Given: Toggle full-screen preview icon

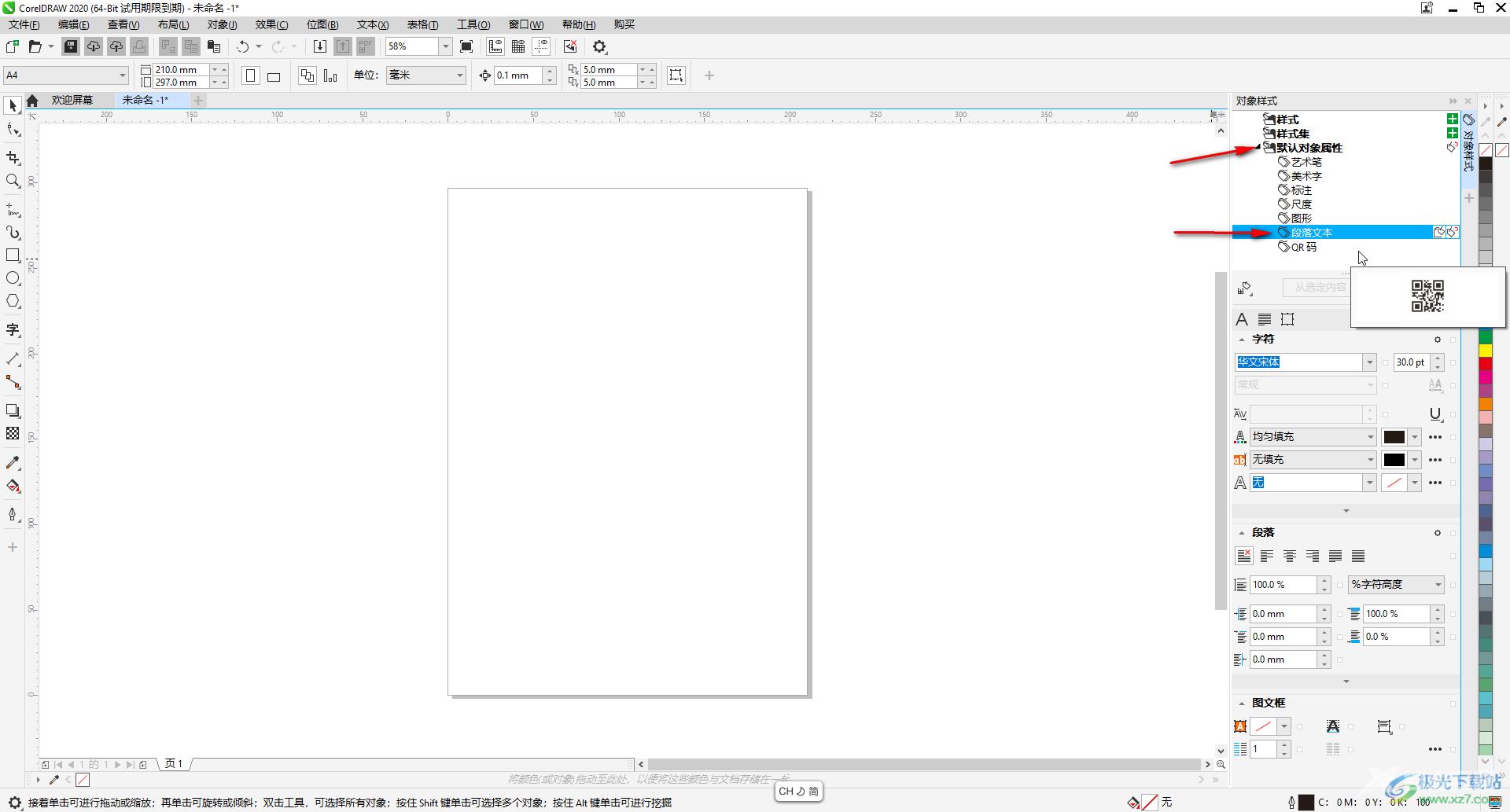Looking at the screenshot, I should point(466,46).
